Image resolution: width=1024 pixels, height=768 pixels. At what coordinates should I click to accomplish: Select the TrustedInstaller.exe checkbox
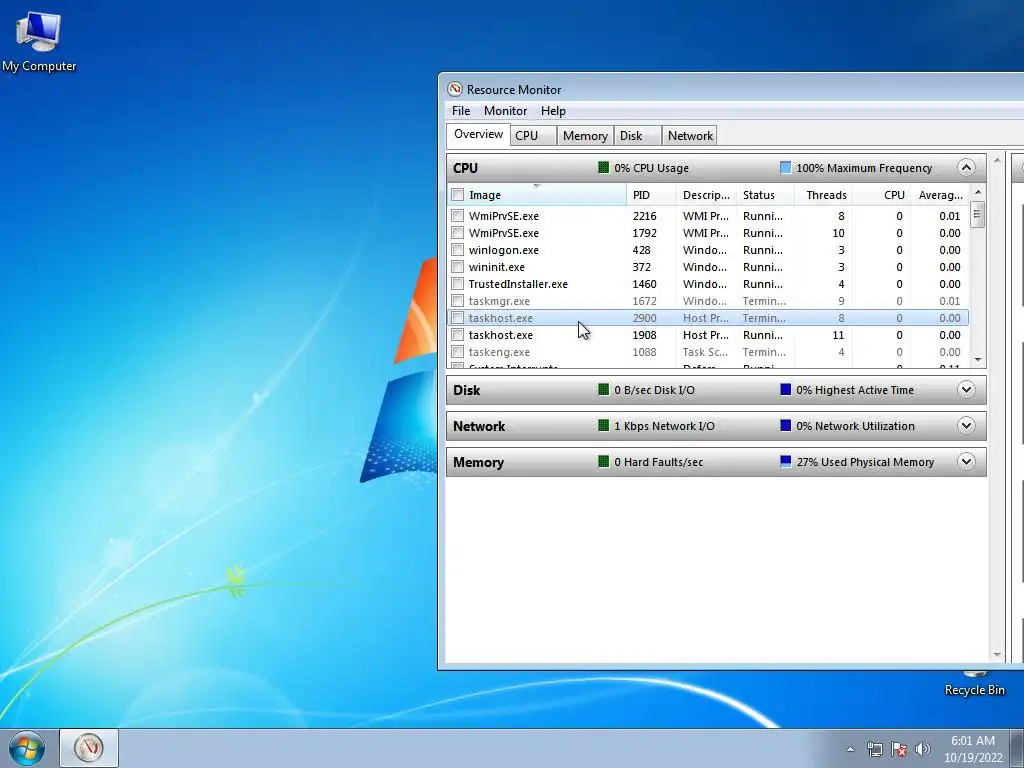click(458, 283)
